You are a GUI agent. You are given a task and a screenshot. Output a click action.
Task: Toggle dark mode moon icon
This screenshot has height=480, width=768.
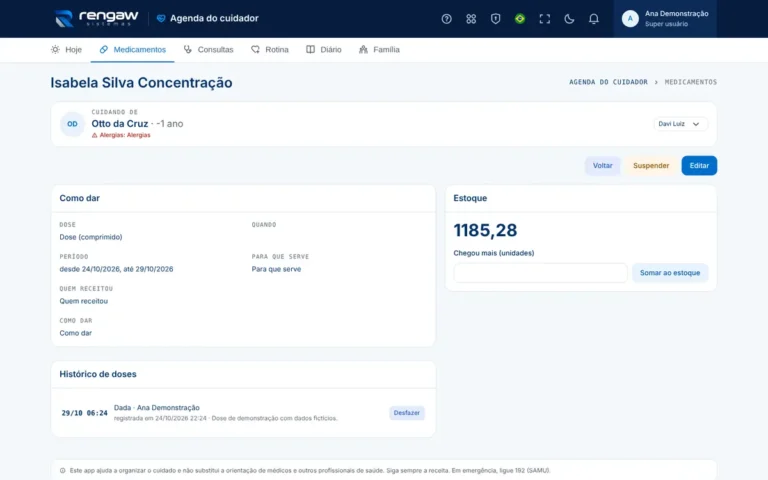(x=569, y=19)
